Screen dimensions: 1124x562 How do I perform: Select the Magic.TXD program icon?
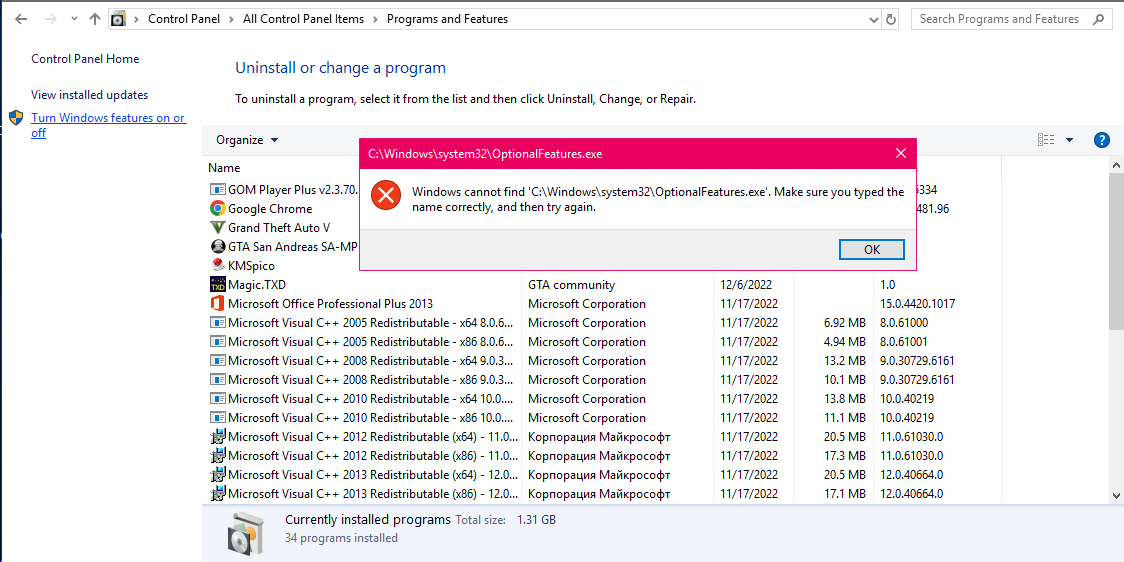(x=217, y=285)
